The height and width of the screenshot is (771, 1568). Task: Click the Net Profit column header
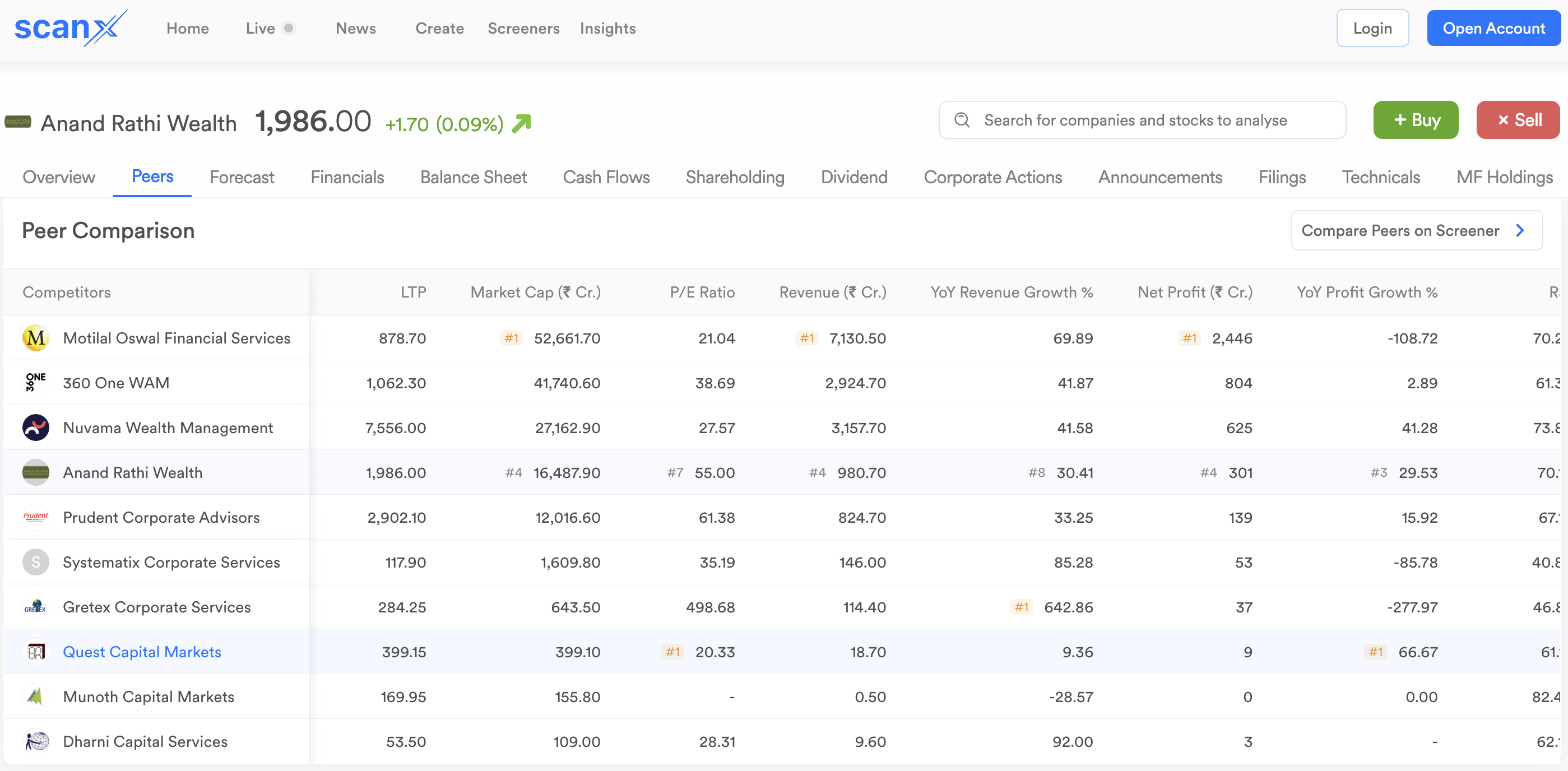(1194, 292)
